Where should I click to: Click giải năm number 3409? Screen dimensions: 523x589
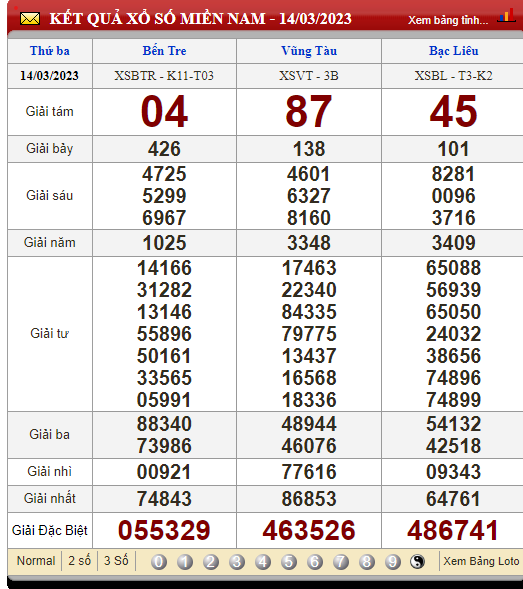(x=453, y=243)
